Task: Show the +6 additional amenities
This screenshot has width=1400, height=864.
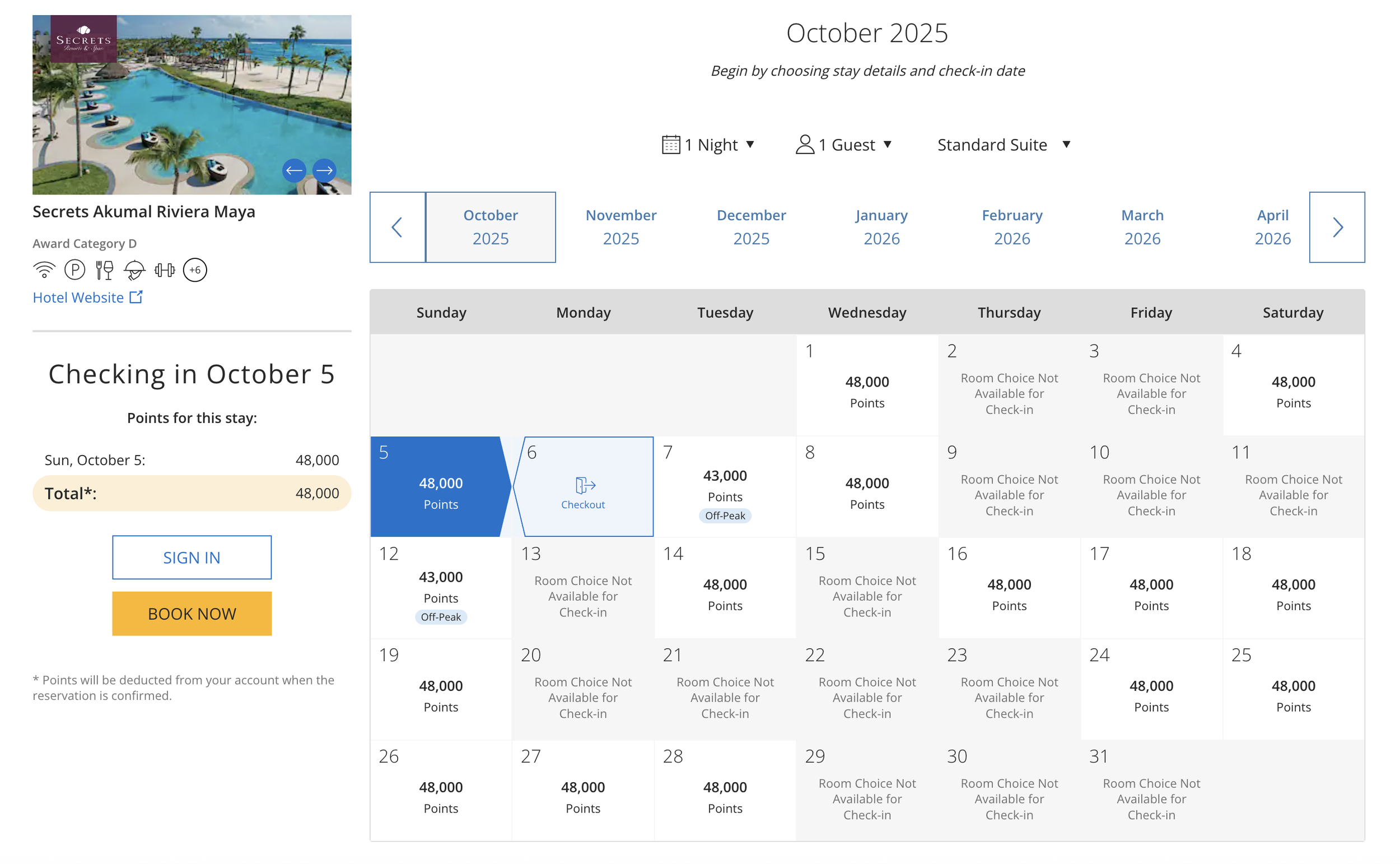Action: [195, 270]
